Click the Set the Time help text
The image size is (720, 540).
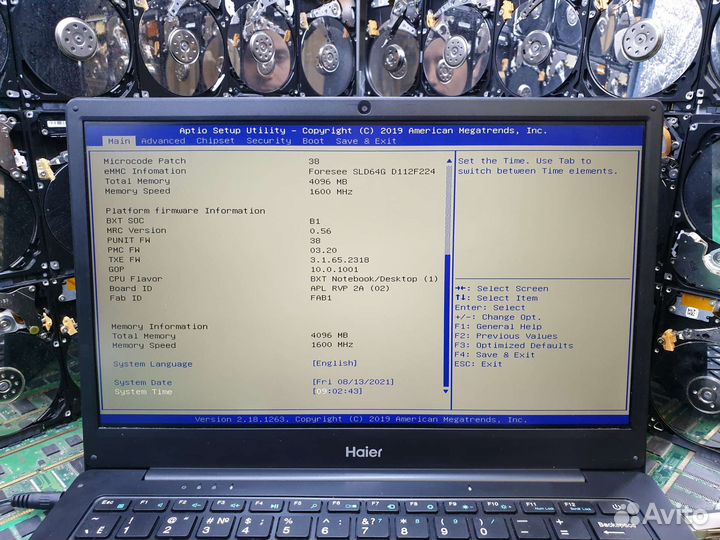537,166
